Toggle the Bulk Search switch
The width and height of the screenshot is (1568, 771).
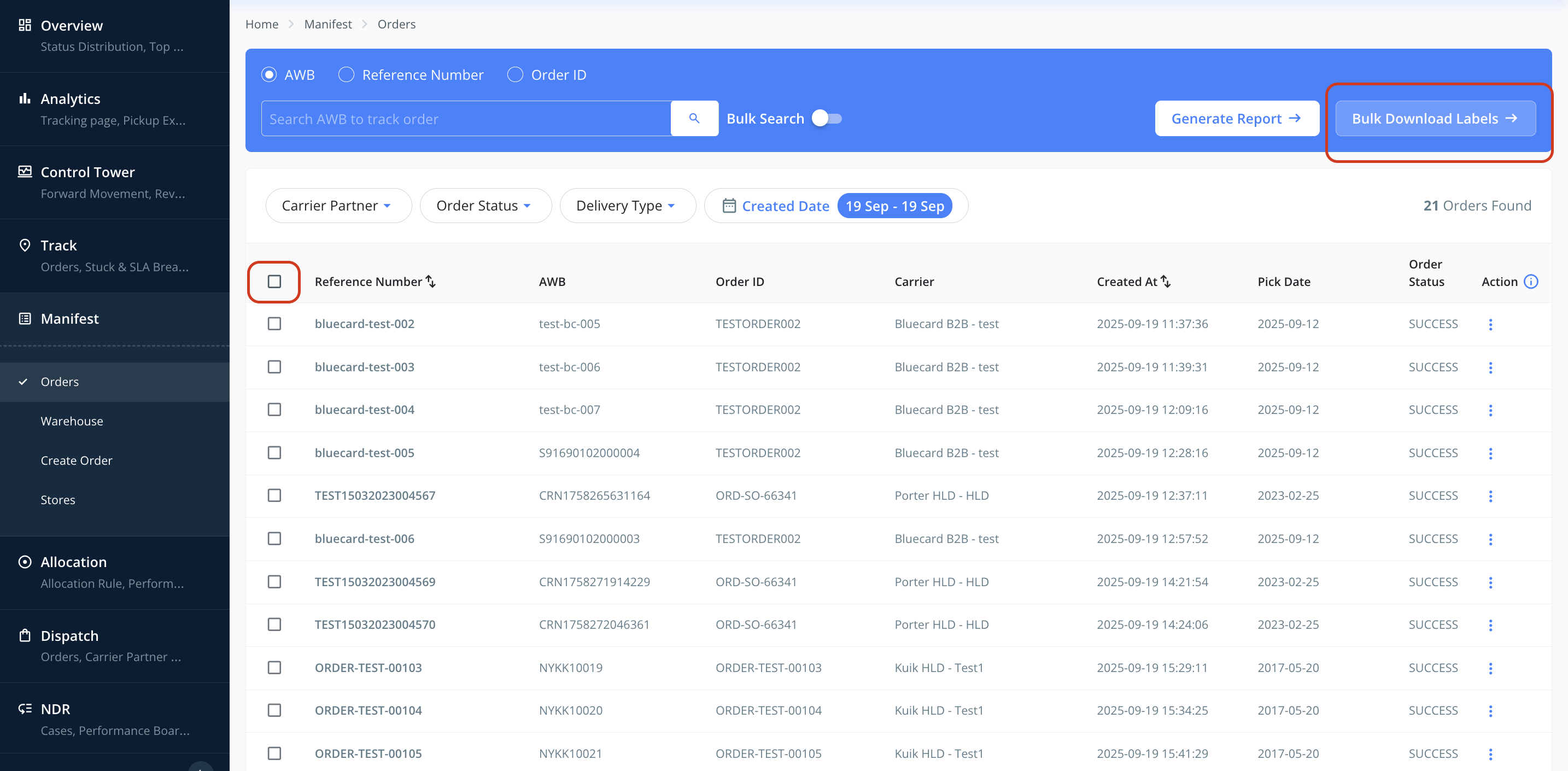(x=827, y=118)
